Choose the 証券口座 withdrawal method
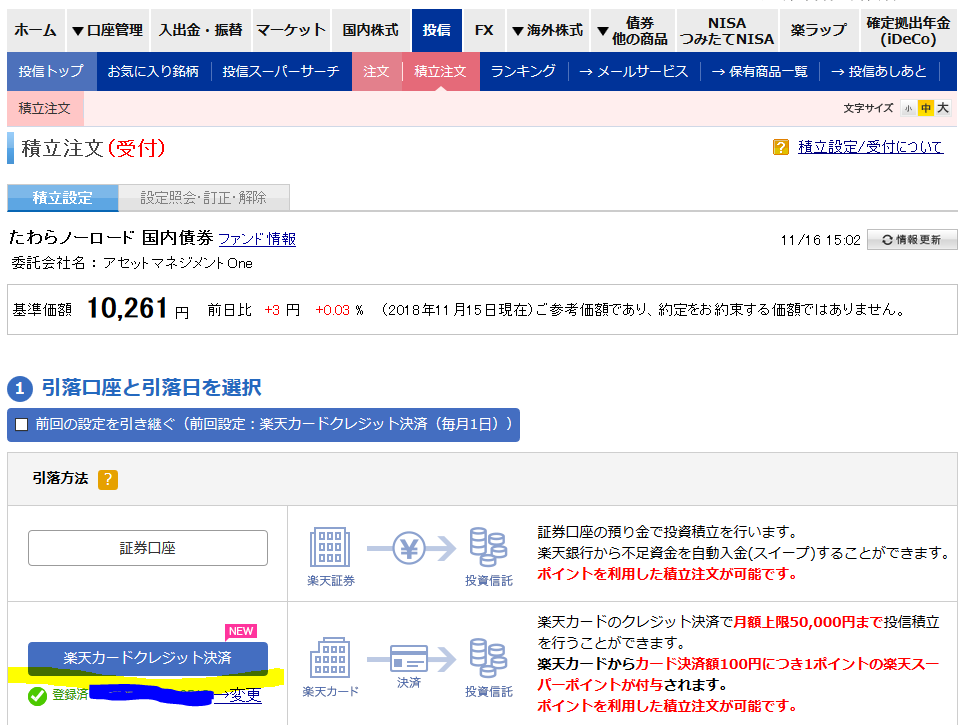This screenshot has width=959, height=725. click(148, 548)
